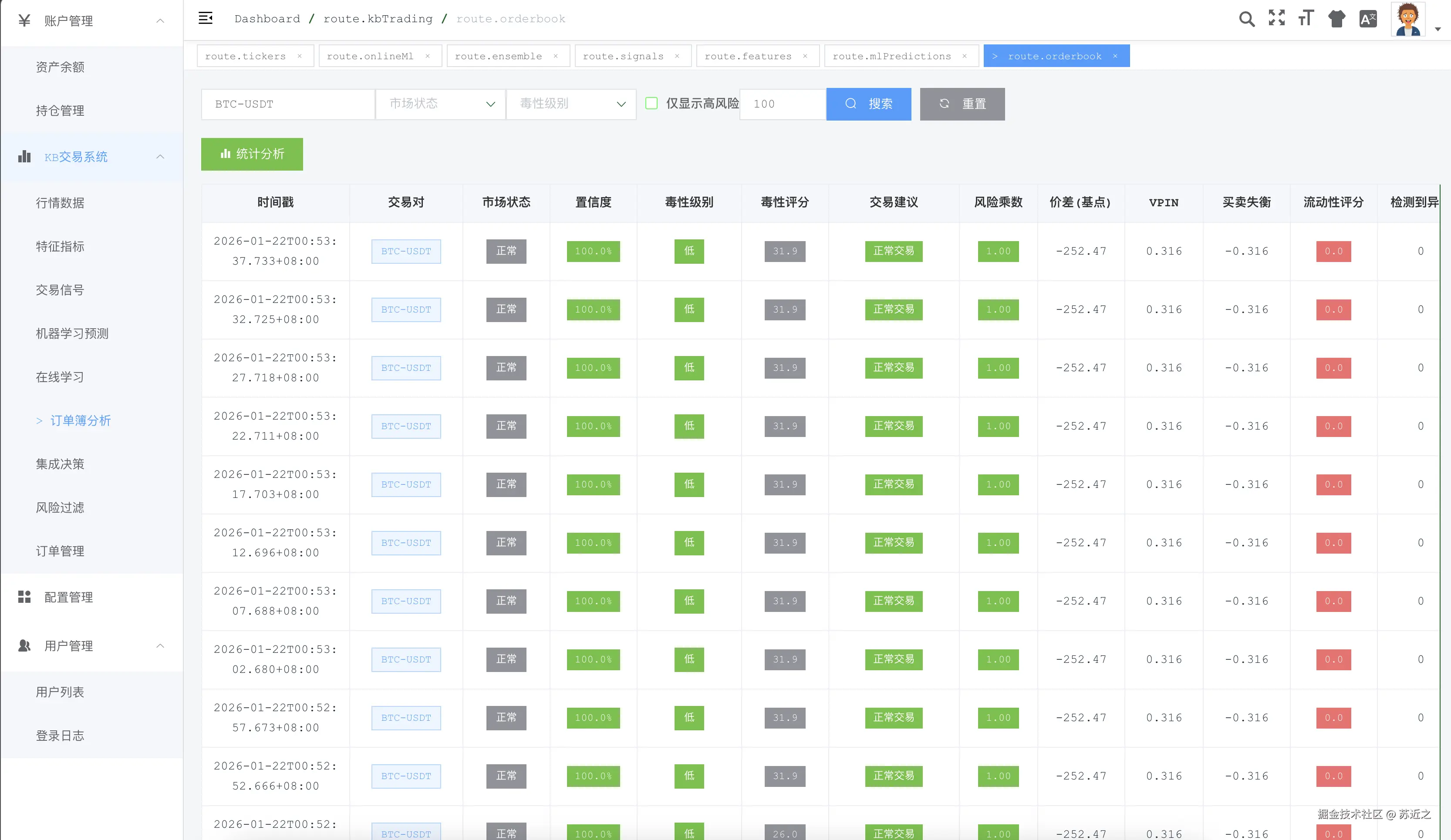Click the BTC-USDT symbol input field
Image resolution: width=1451 pixels, height=840 pixels.
pyautogui.click(x=288, y=104)
